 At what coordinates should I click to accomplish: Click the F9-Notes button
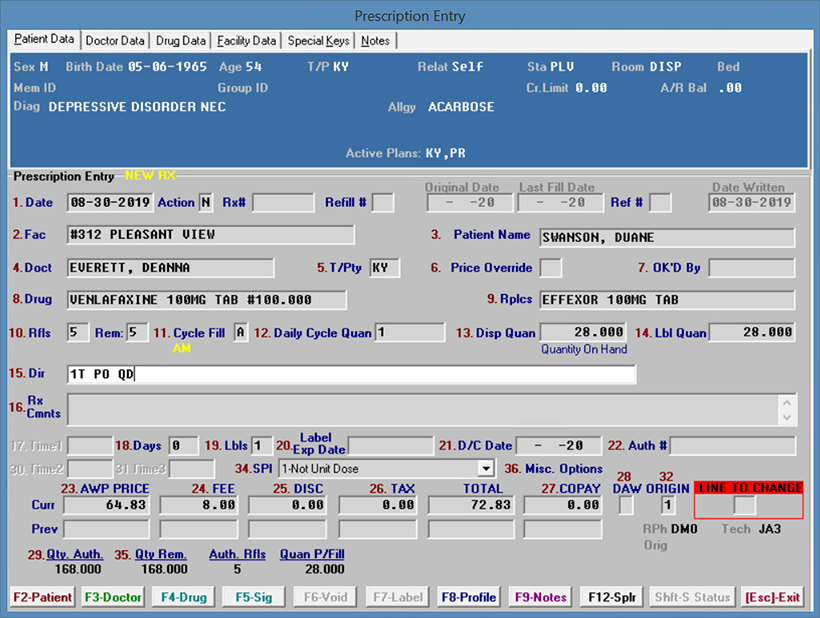[x=541, y=597]
